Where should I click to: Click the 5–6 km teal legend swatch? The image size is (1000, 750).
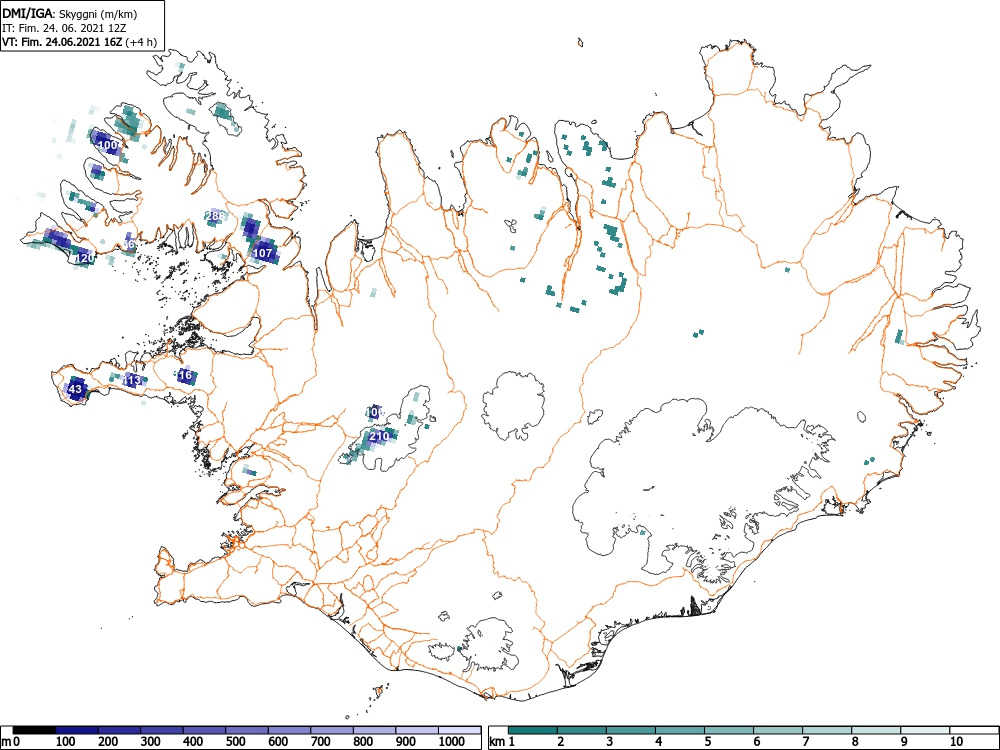[729, 730]
